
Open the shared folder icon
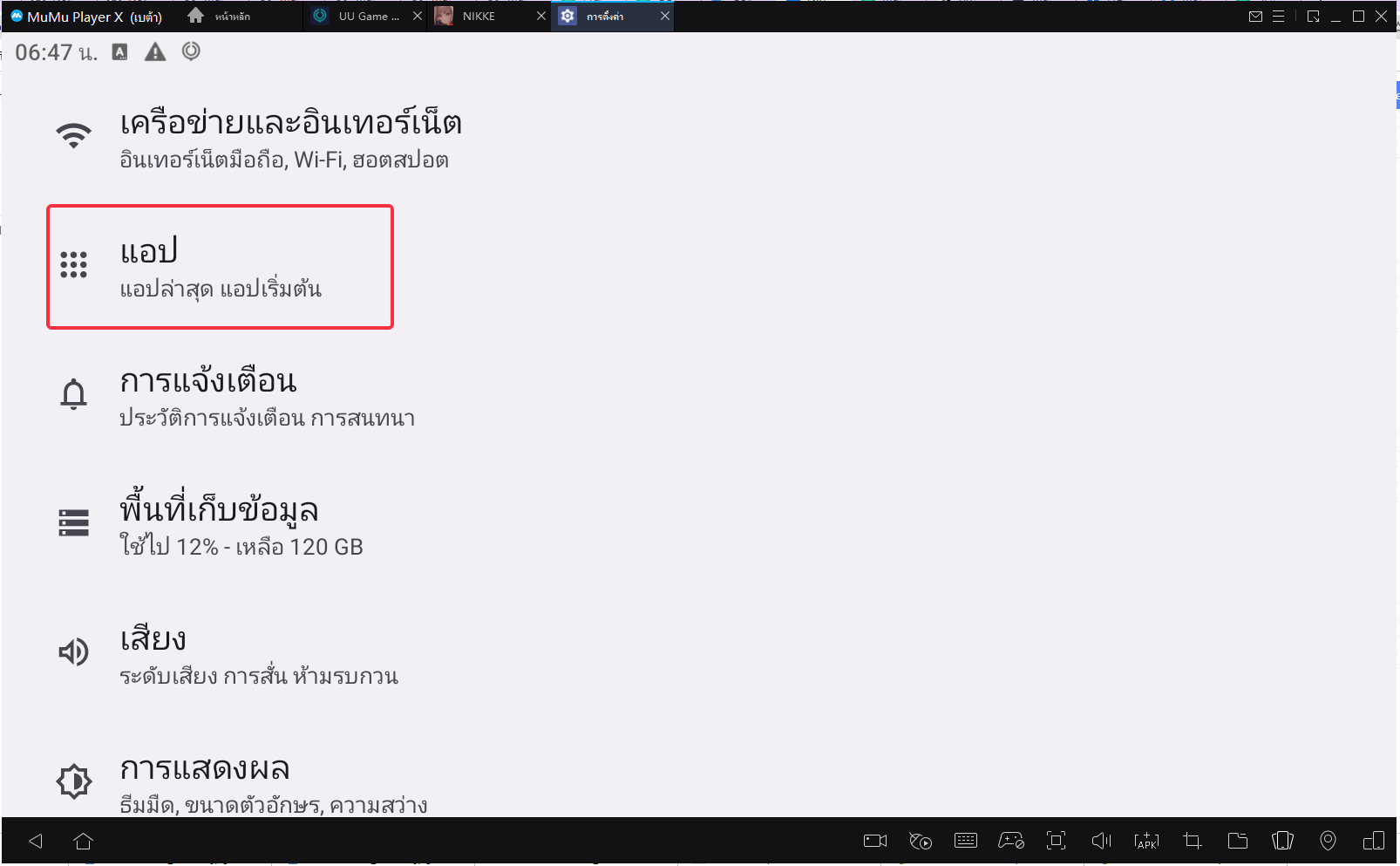[1237, 841]
